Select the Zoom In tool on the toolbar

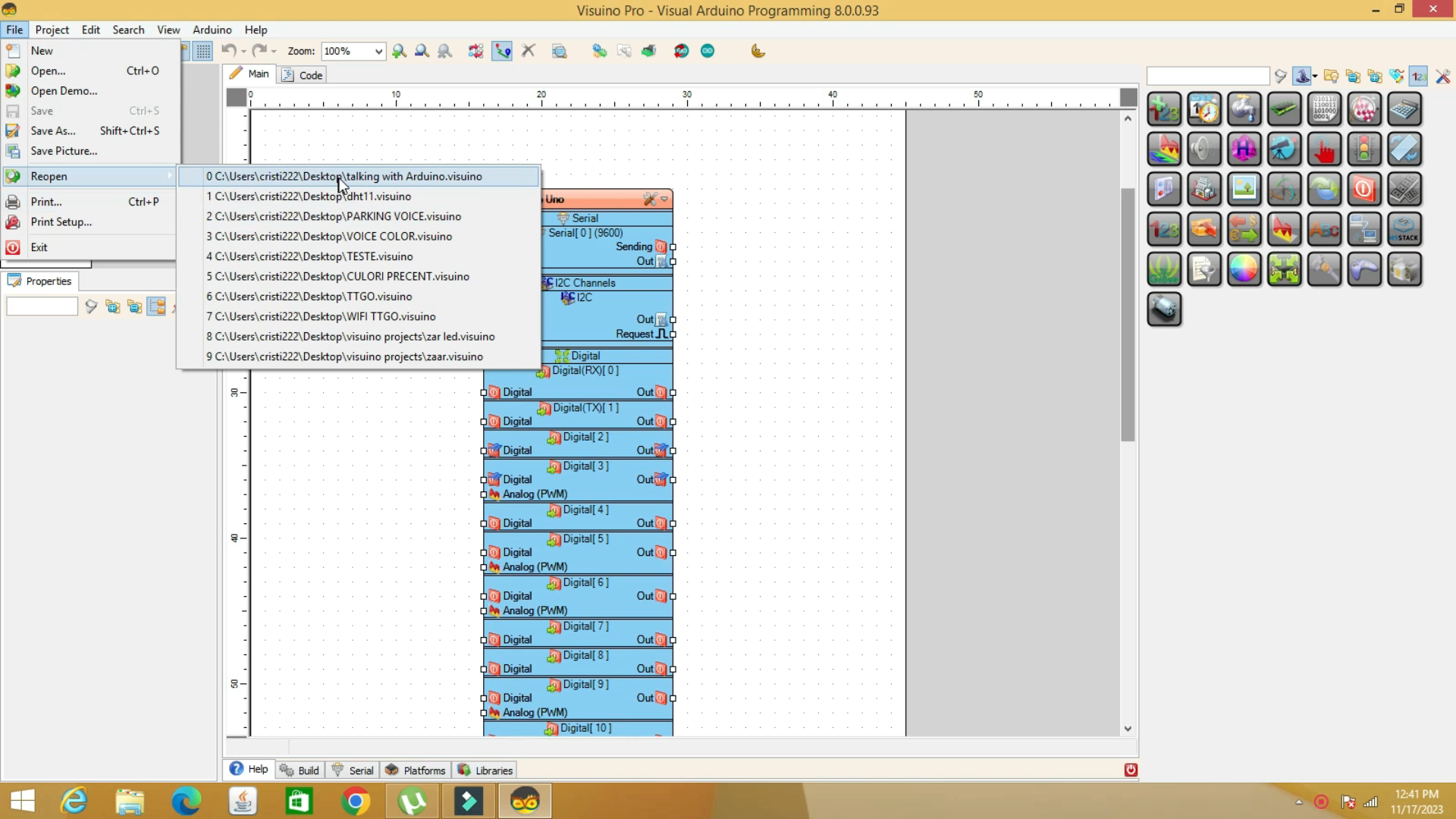click(400, 51)
